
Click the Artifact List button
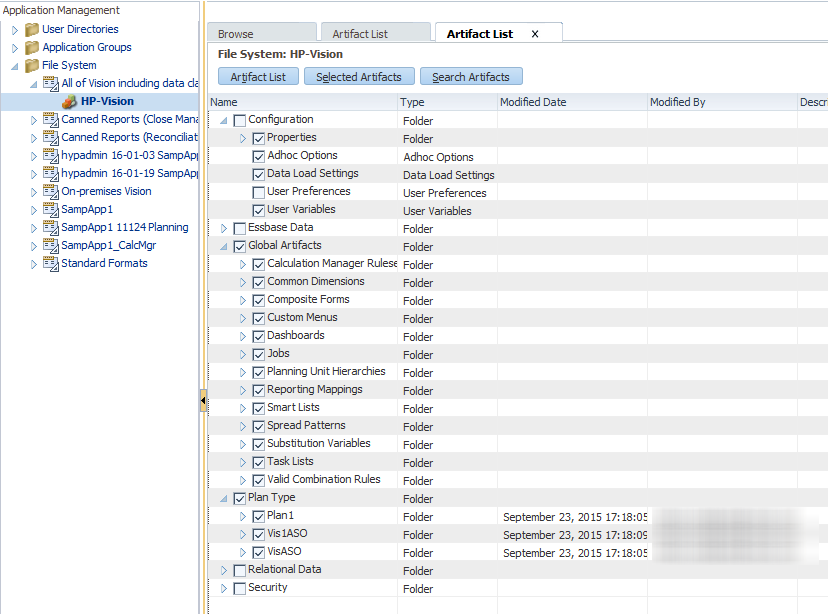click(258, 77)
